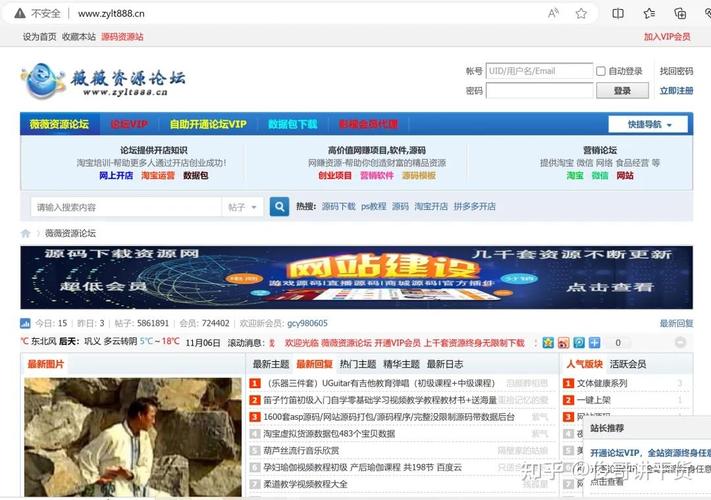
Task: Focus the 请输入搜索内容 search box
Action: click(126, 207)
